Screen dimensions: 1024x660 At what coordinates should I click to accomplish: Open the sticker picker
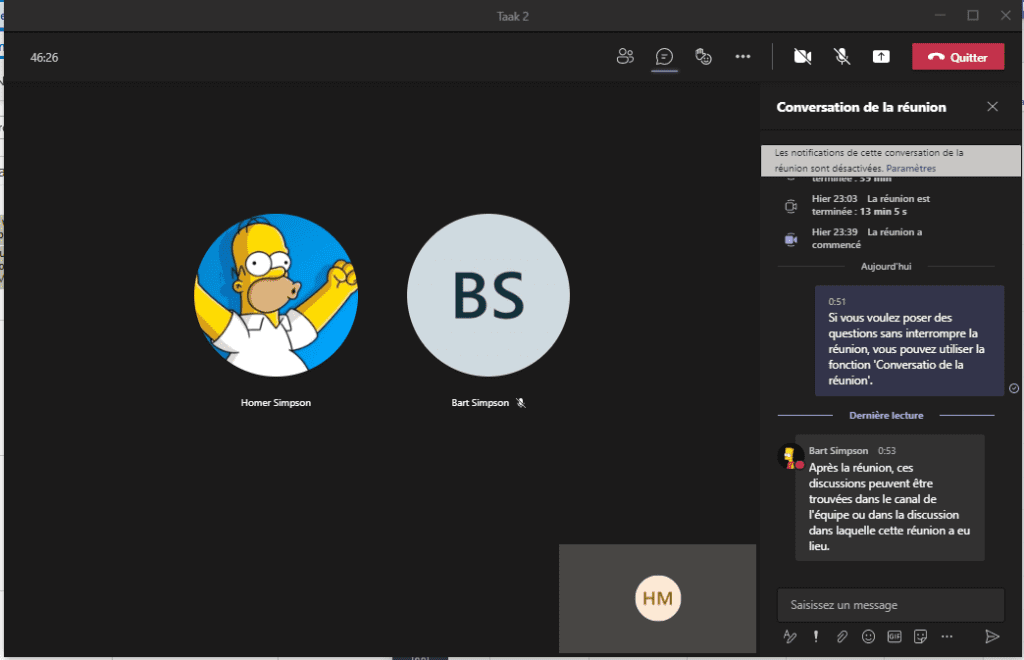(920, 636)
